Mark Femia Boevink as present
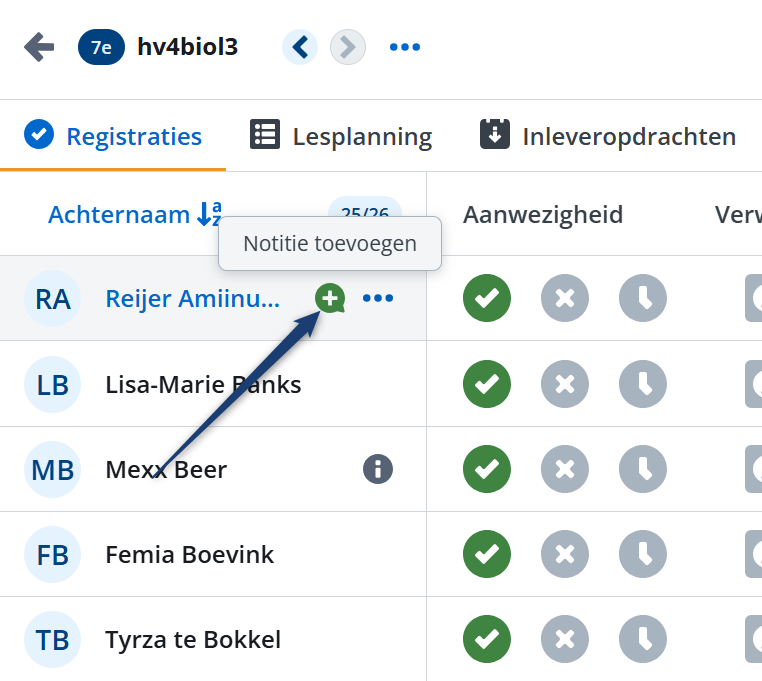This screenshot has width=762, height=681. point(487,554)
